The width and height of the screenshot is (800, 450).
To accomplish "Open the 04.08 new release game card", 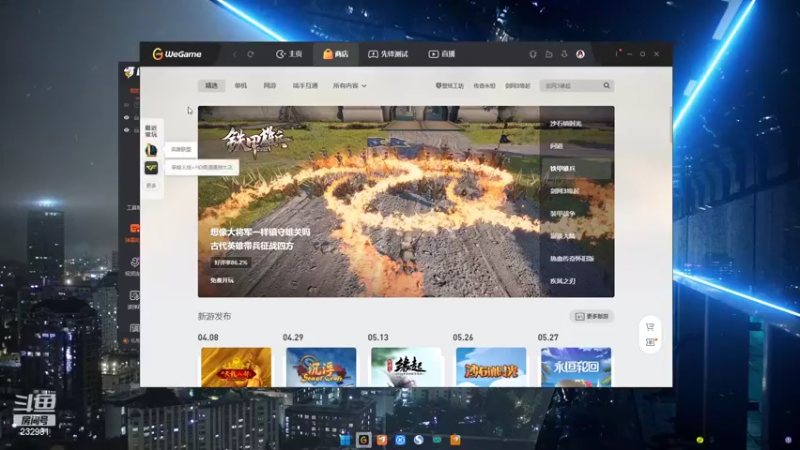I will tap(236, 367).
